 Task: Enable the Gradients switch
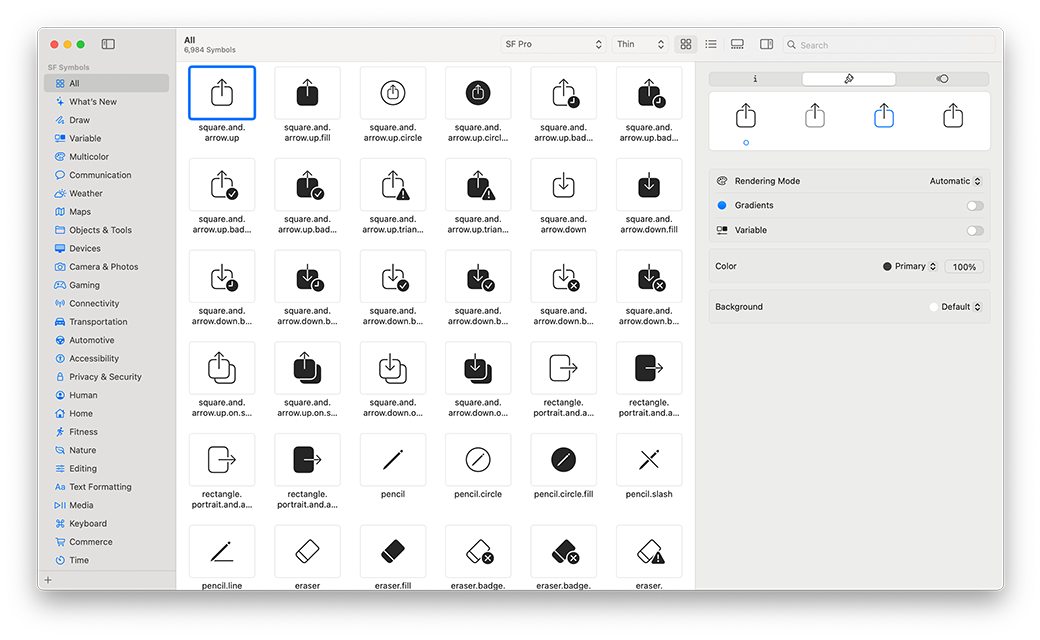coord(974,206)
